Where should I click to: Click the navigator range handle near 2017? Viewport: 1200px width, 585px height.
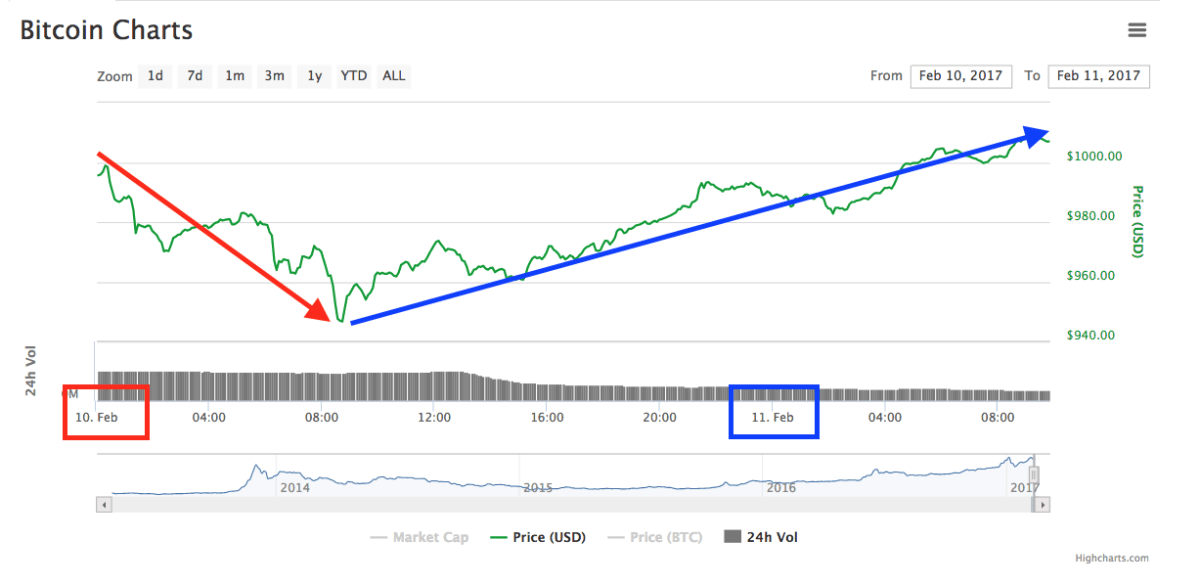click(1035, 474)
